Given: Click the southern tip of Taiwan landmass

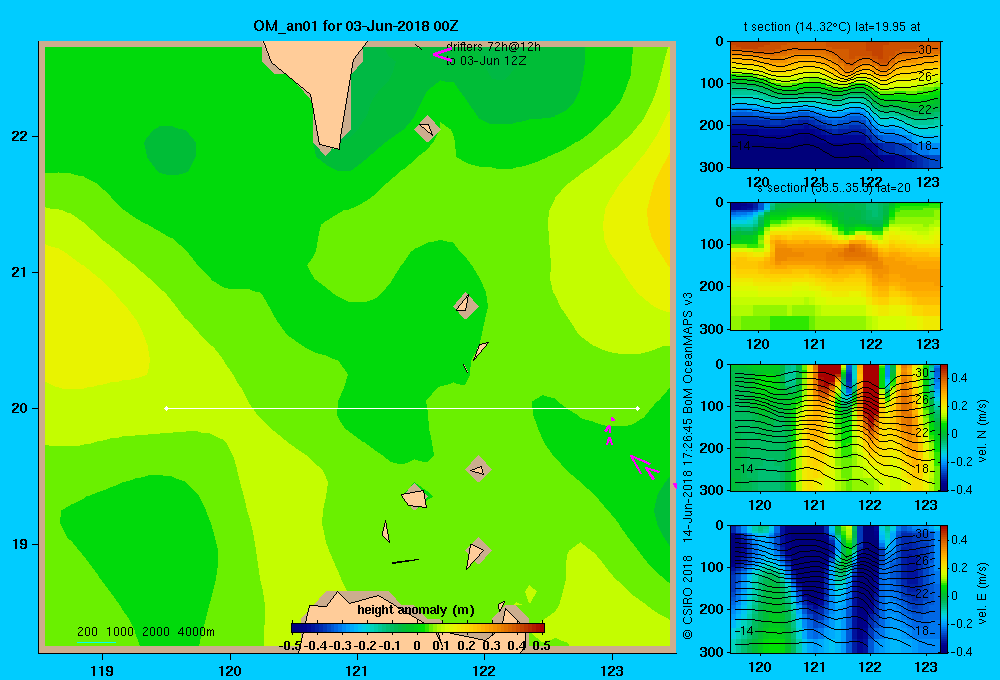Looking at the screenshot, I should [x=330, y=144].
